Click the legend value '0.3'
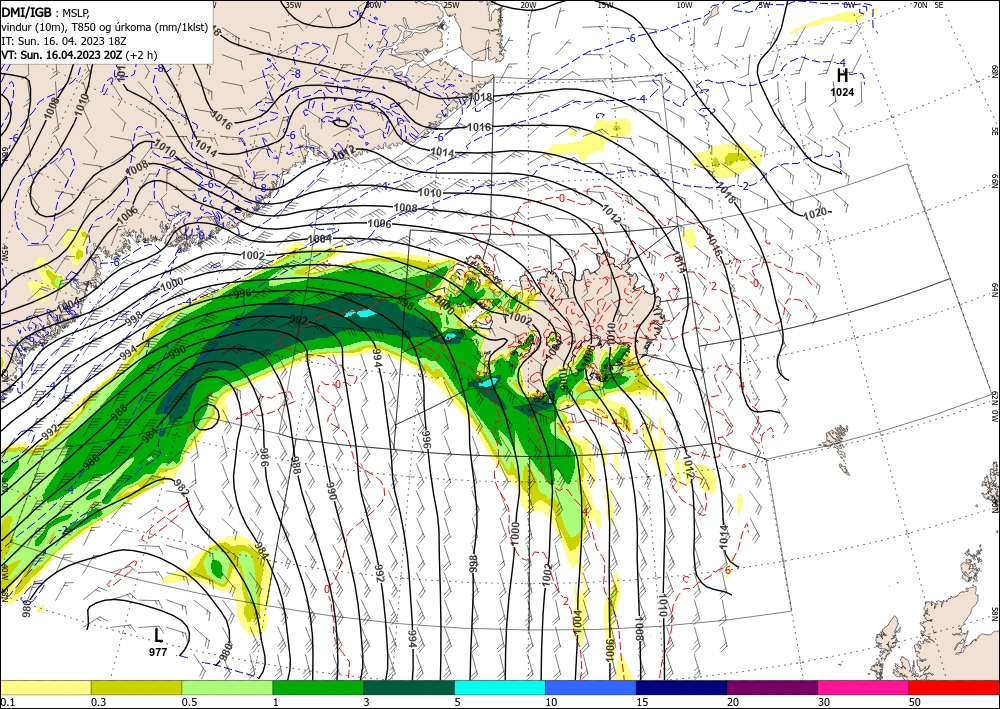The image size is (1000, 709). tap(98, 702)
